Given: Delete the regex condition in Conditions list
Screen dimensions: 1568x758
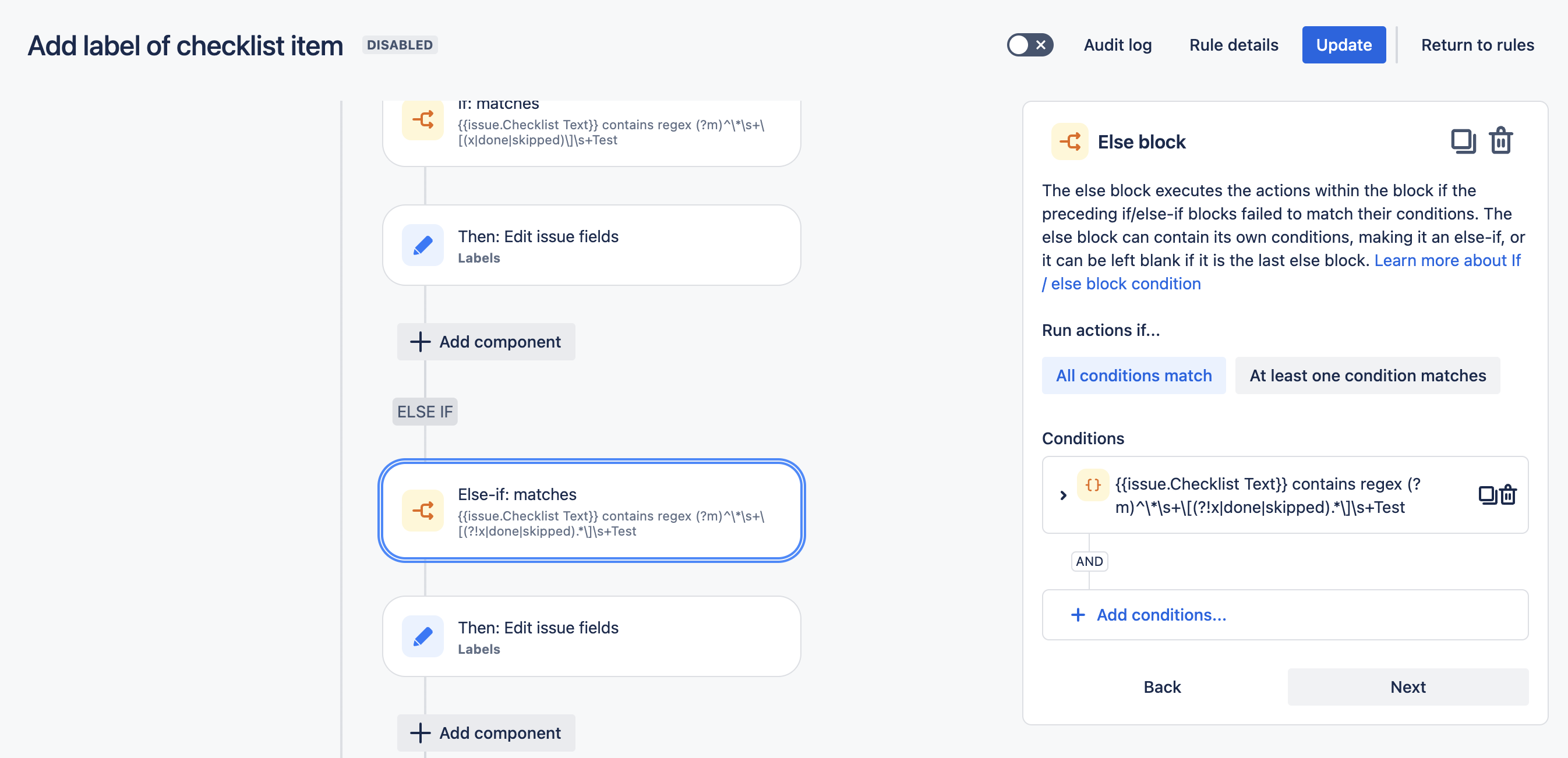Looking at the screenshot, I should pos(1509,495).
